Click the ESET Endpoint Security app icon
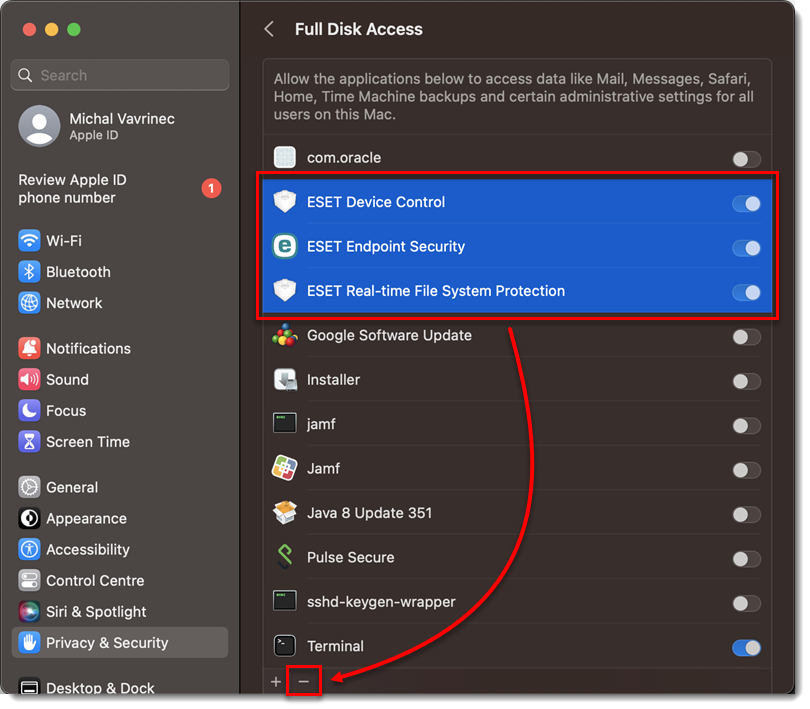This screenshot has height=709, width=810. tap(285, 246)
